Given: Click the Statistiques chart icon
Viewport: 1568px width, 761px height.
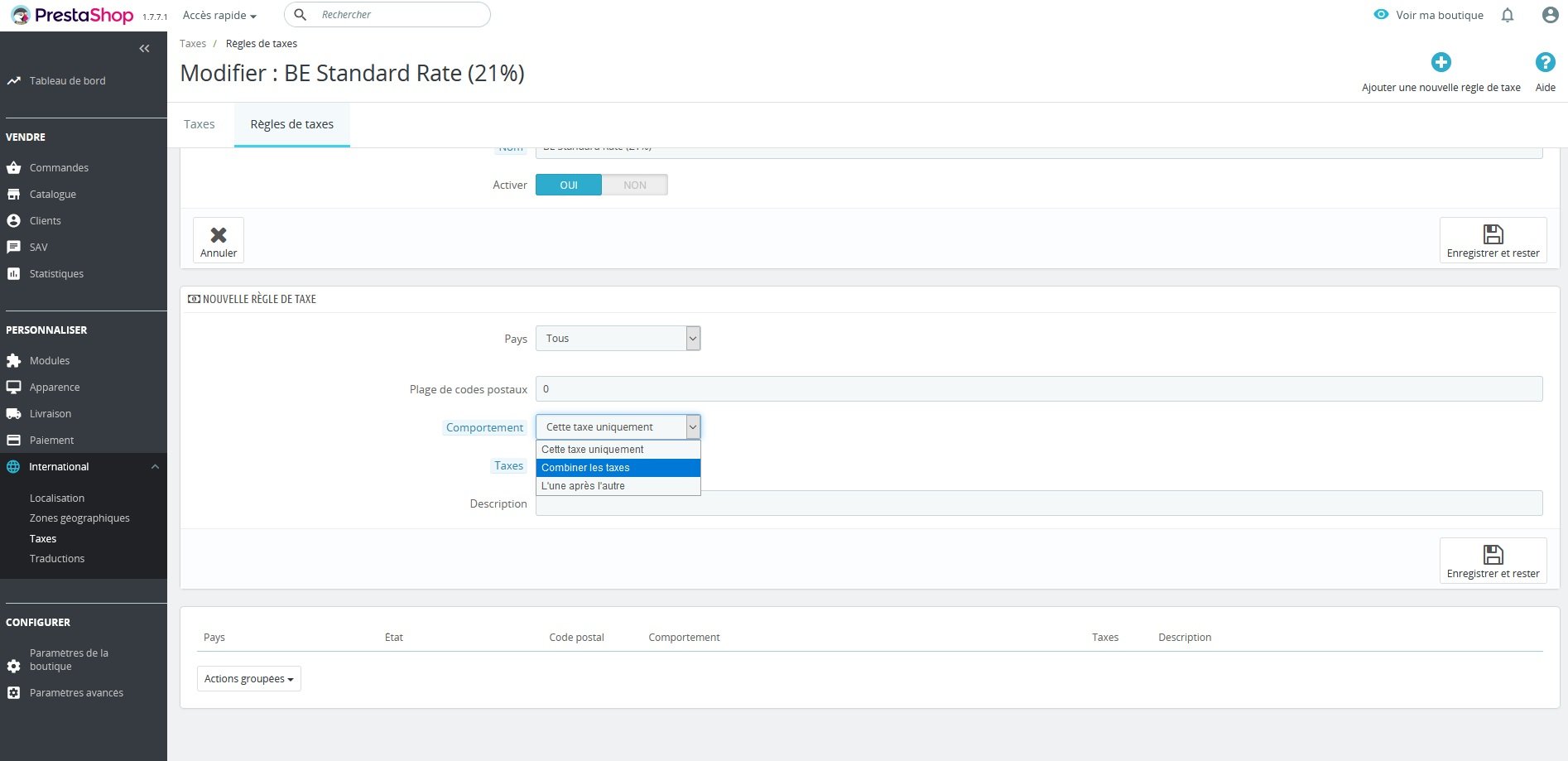Looking at the screenshot, I should pos(13,273).
